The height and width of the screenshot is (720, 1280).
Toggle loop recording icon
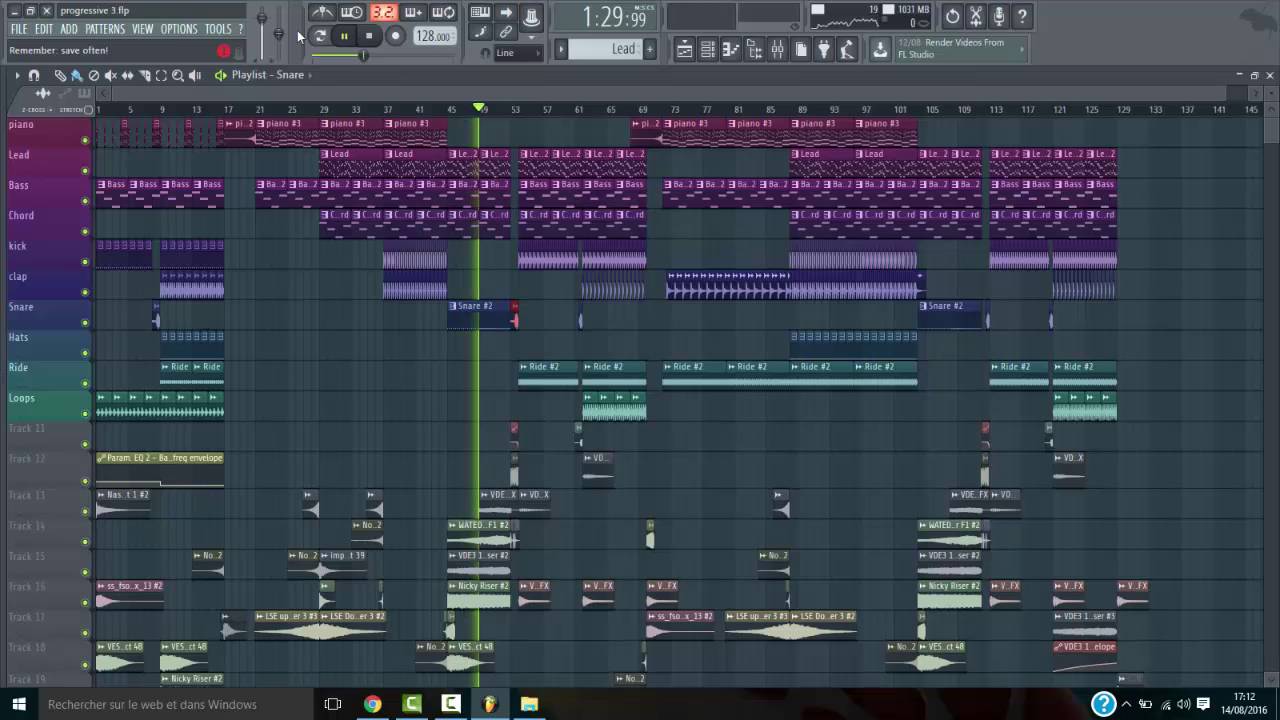(x=444, y=13)
